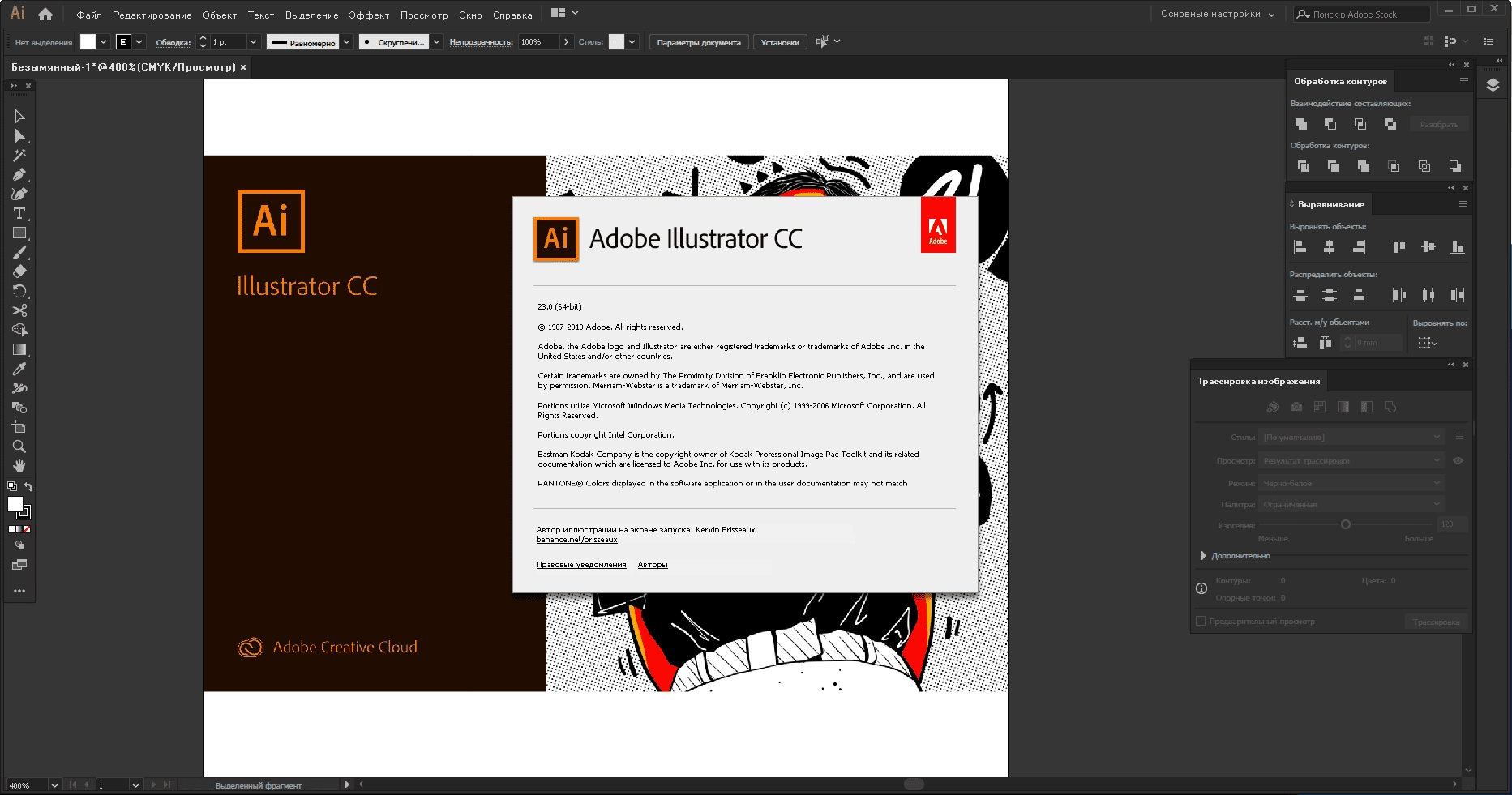Screen dimensions: 1512x795
Task: Open the Редактирование menu
Action: click(x=152, y=15)
